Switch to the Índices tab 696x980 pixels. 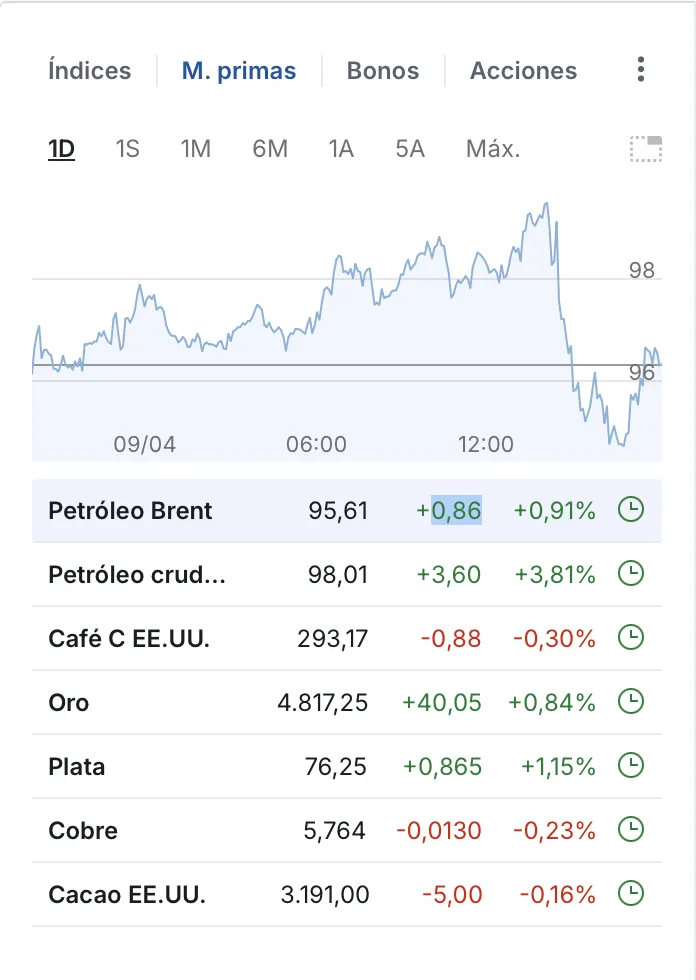click(x=90, y=71)
